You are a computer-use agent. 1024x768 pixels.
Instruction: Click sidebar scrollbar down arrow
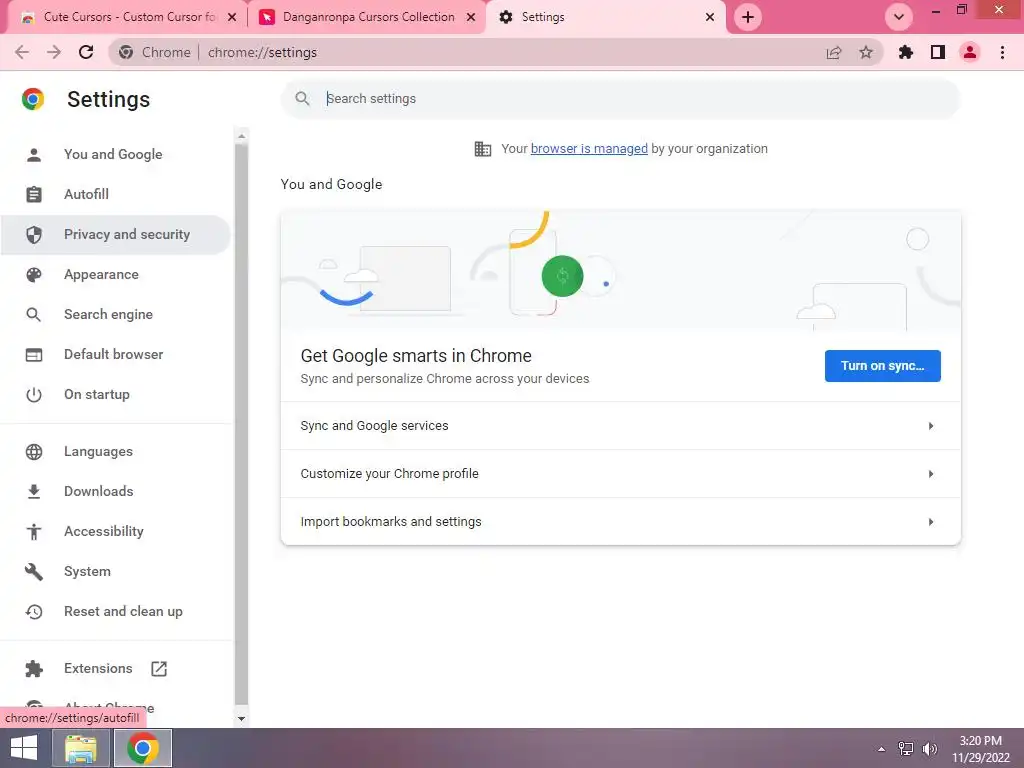(241, 718)
